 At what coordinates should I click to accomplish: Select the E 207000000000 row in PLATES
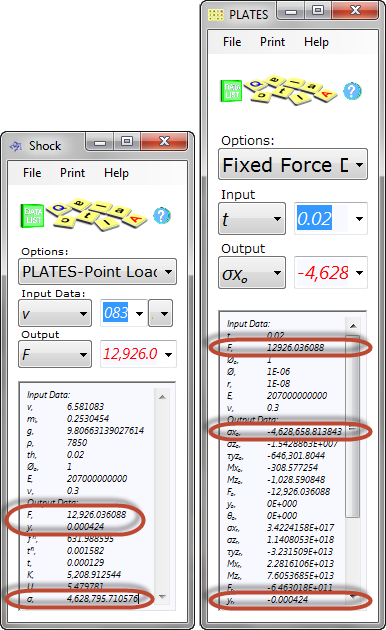[276, 396]
